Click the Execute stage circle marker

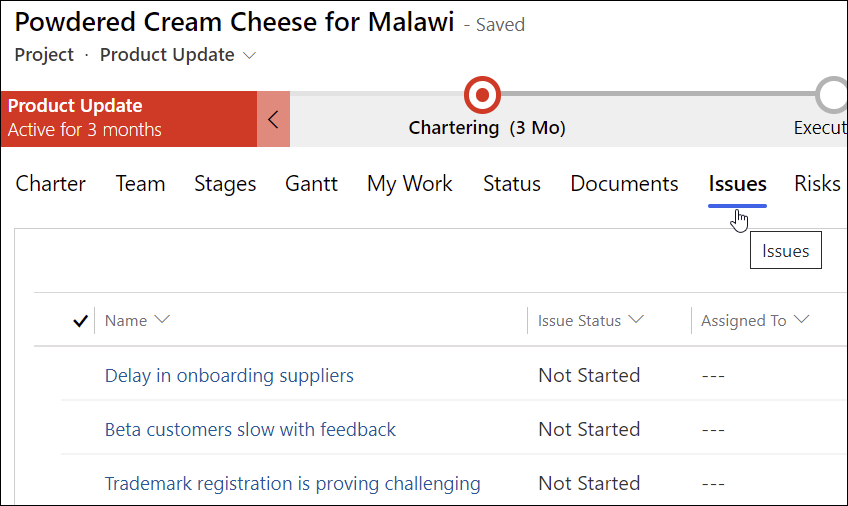click(833, 95)
